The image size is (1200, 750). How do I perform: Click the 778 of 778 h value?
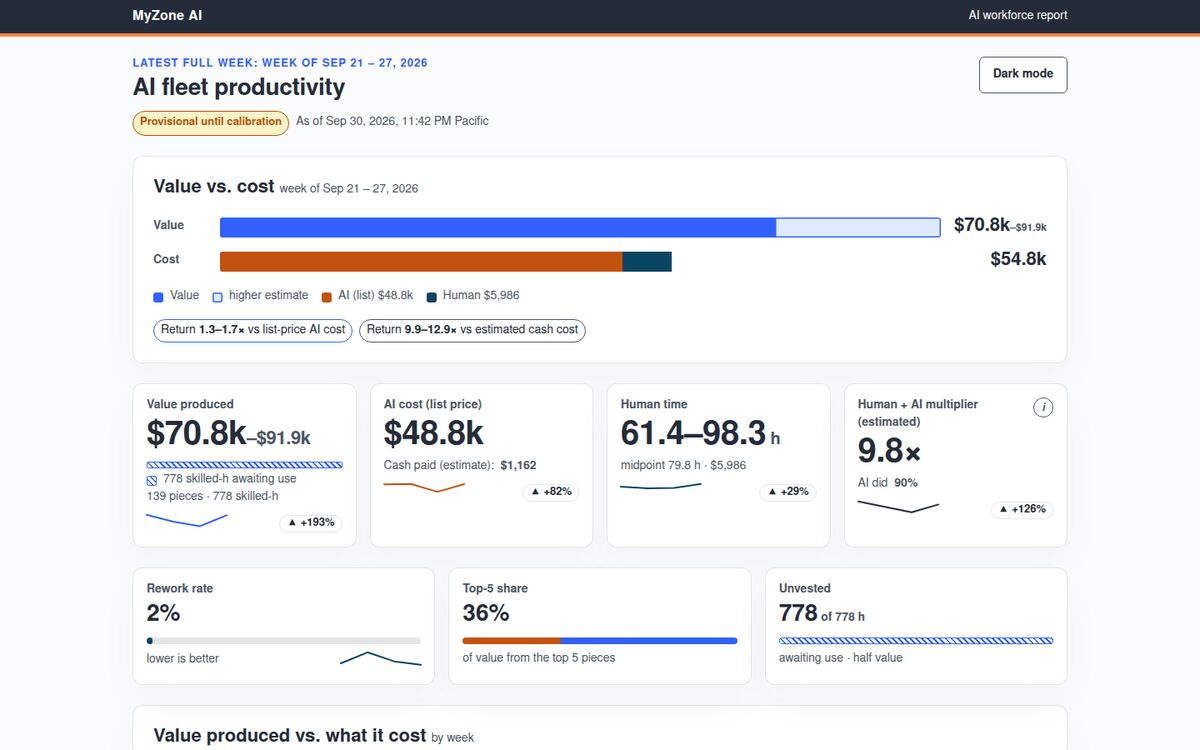(822, 614)
